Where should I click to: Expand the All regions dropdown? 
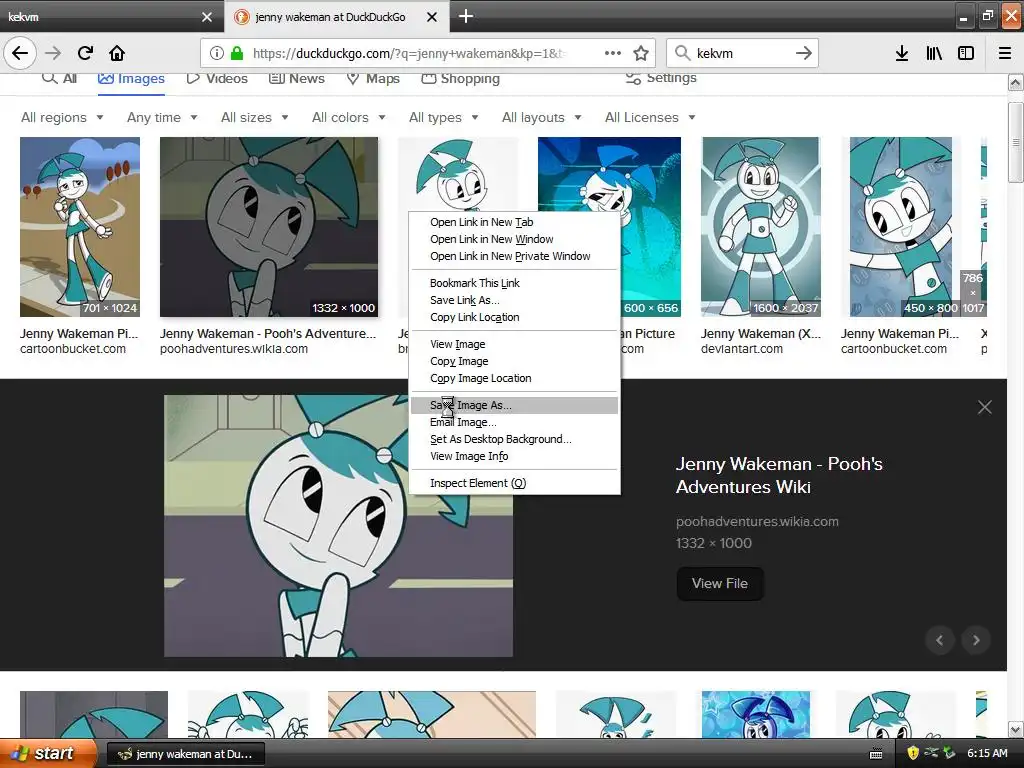pos(62,118)
